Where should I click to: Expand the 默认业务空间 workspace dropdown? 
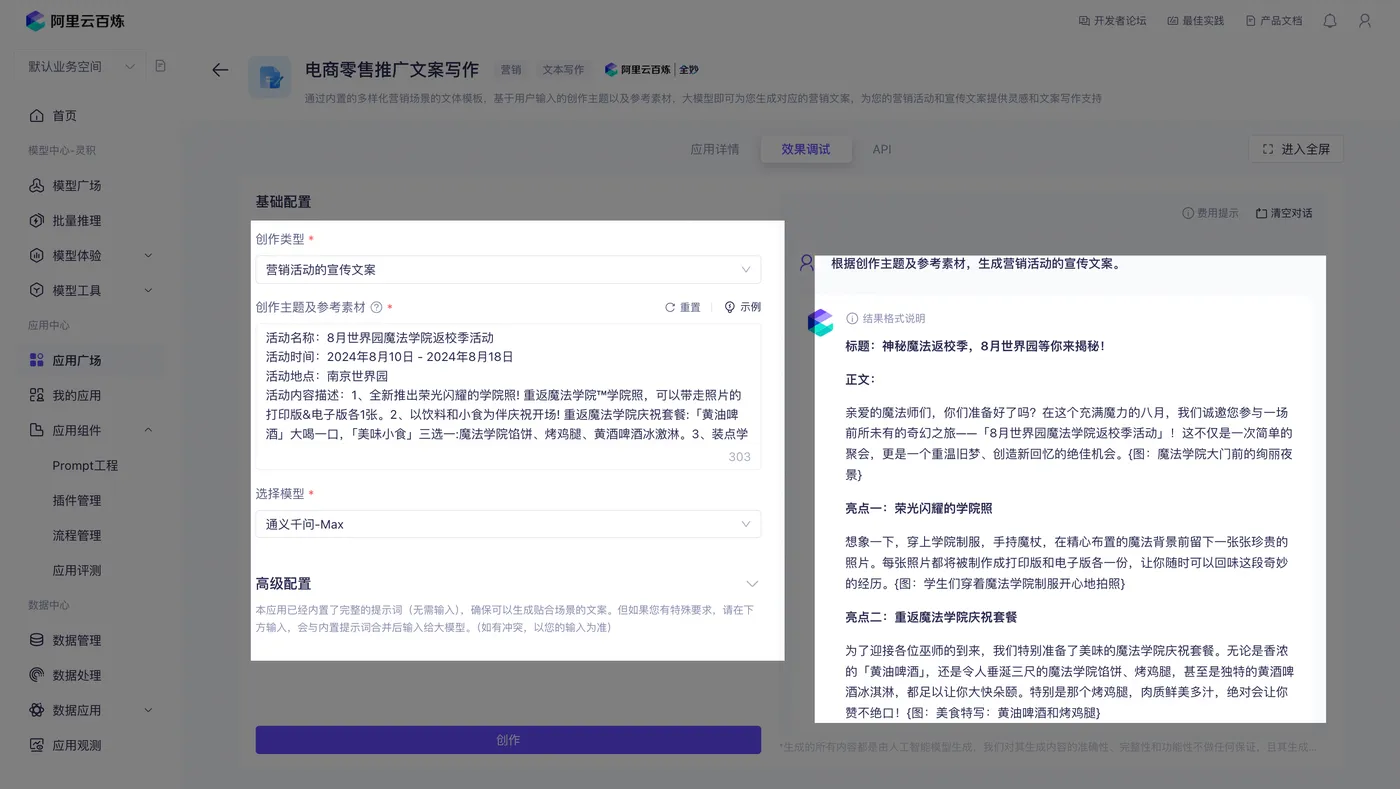(x=81, y=67)
